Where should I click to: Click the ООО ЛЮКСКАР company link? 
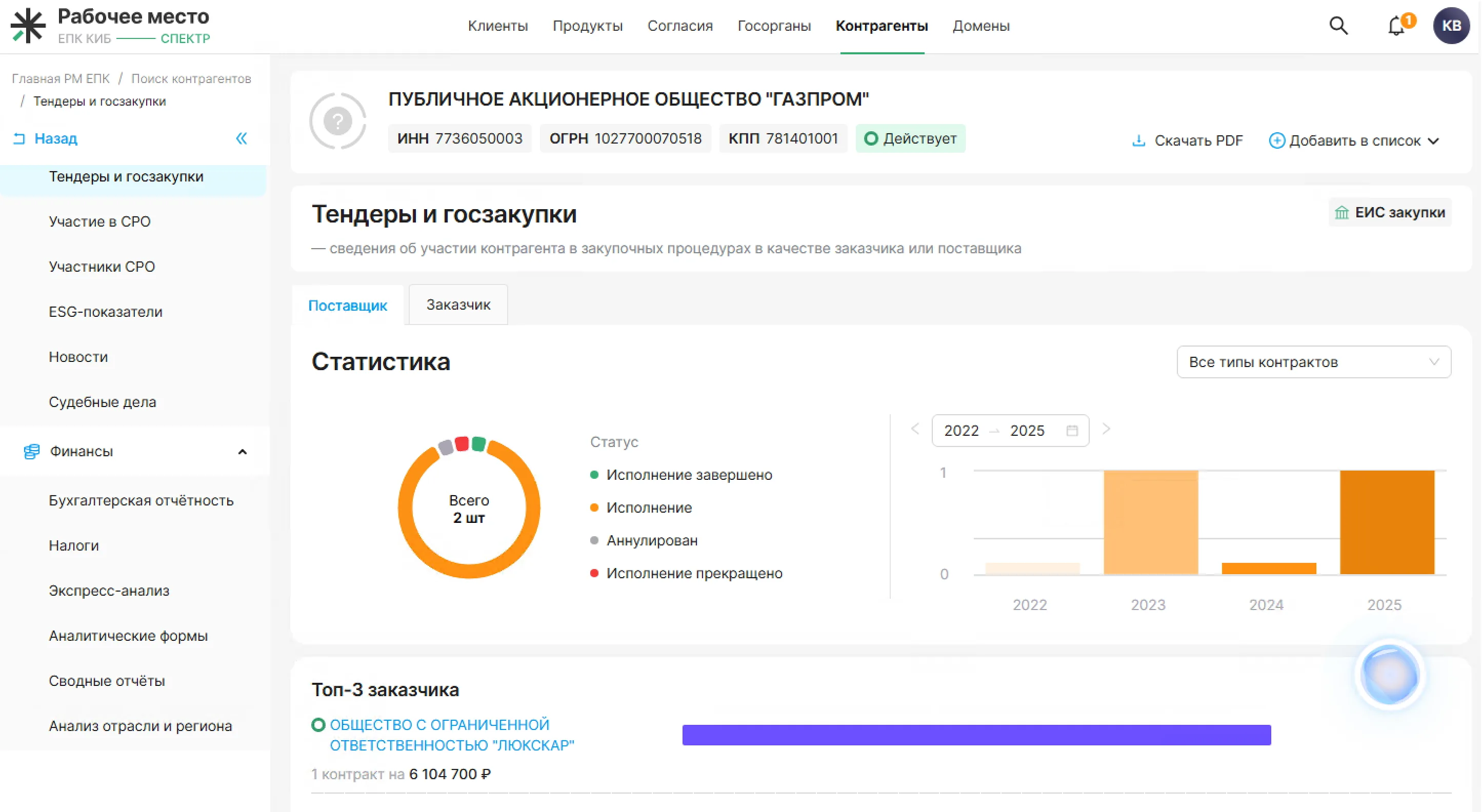pyautogui.click(x=452, y=735)
